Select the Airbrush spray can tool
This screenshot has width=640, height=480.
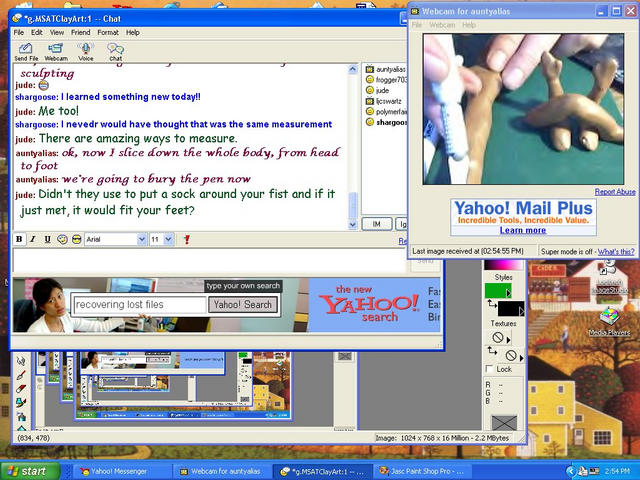21,417
